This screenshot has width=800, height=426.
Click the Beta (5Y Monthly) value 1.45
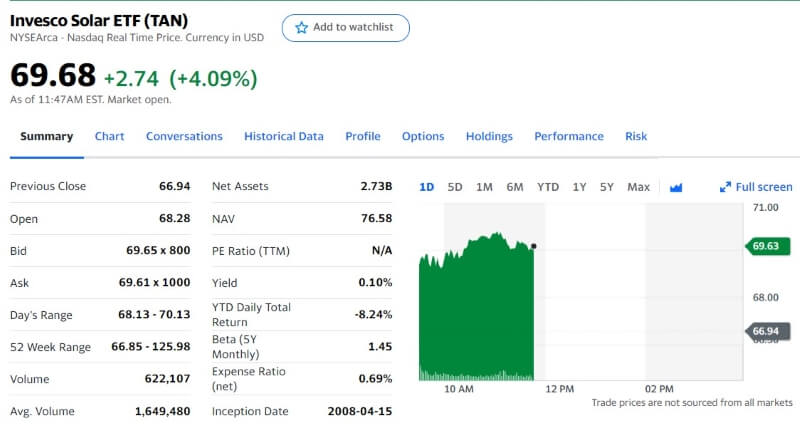tap(380, 347)
